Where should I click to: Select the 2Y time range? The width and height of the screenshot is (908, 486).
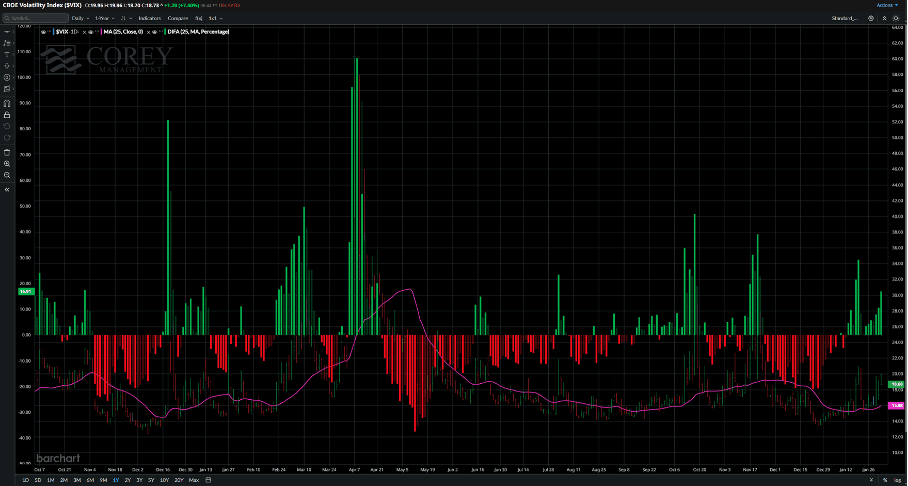tap(128, 480)
